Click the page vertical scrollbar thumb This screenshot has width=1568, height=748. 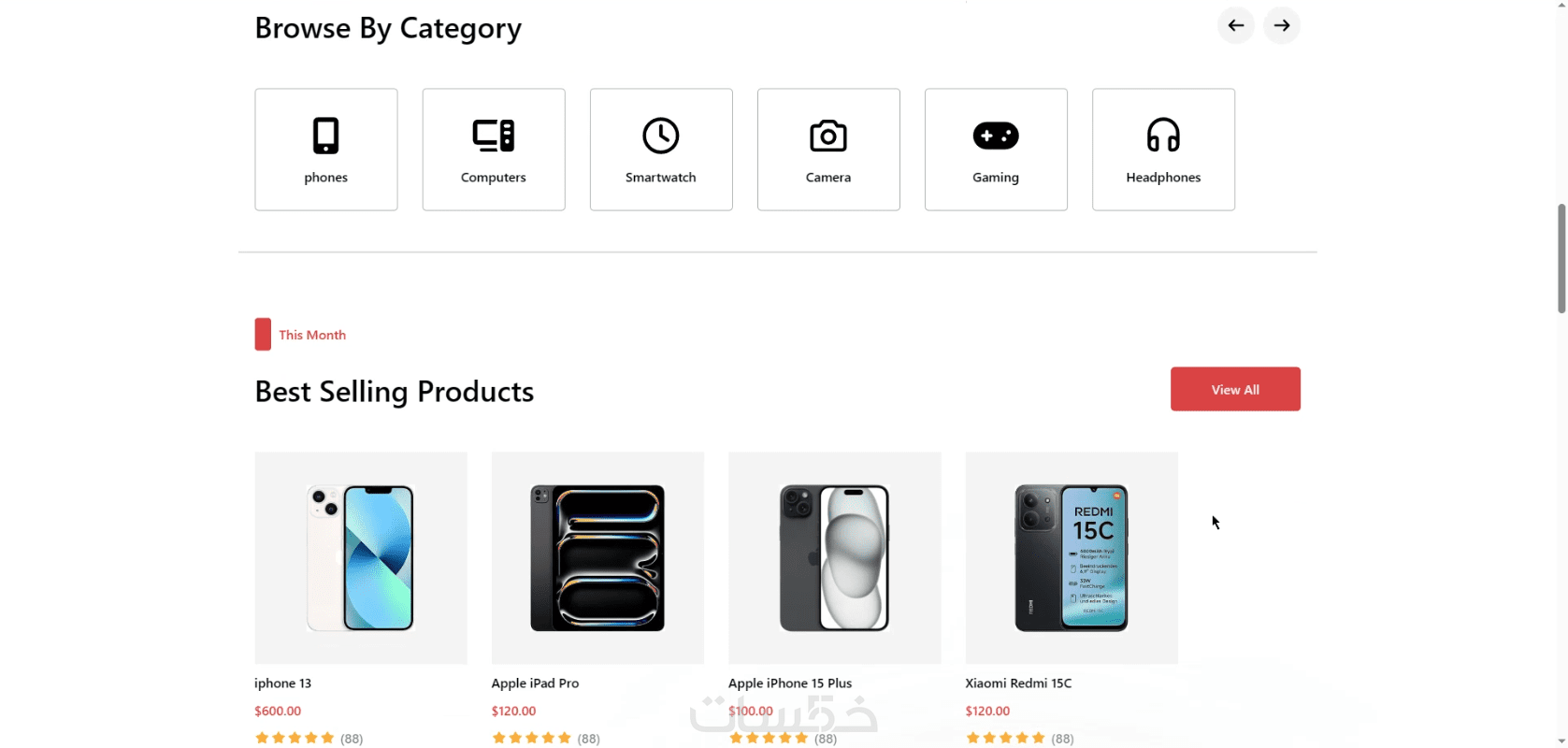1561,258
